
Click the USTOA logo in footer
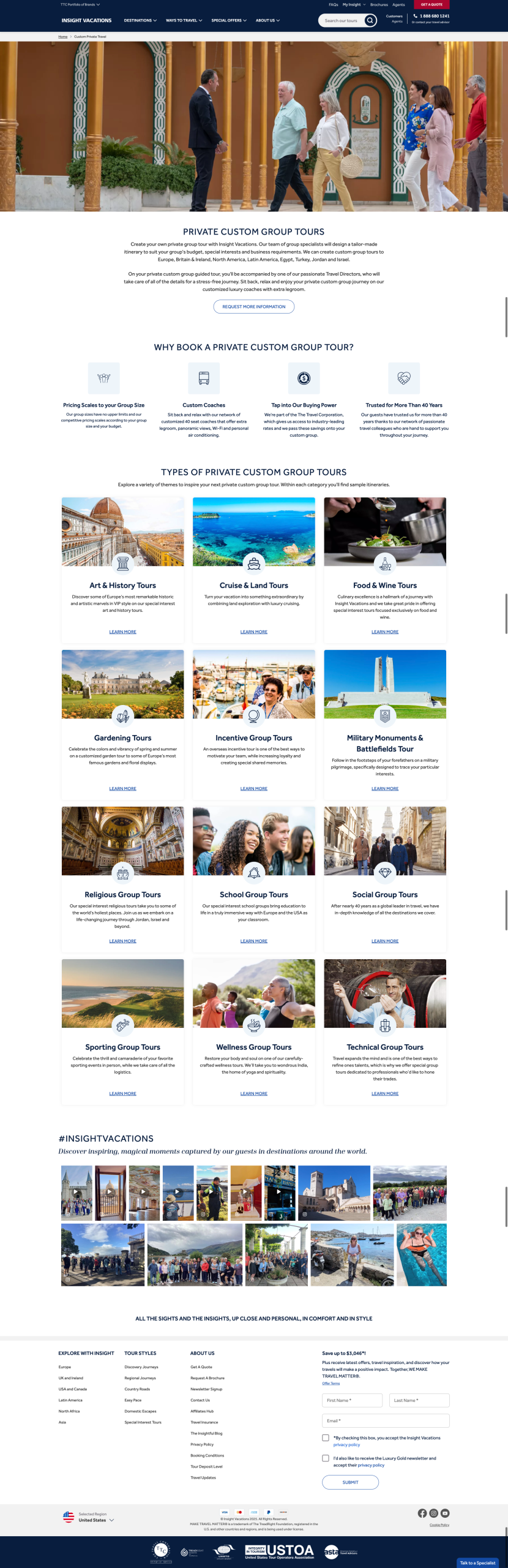280,1551
